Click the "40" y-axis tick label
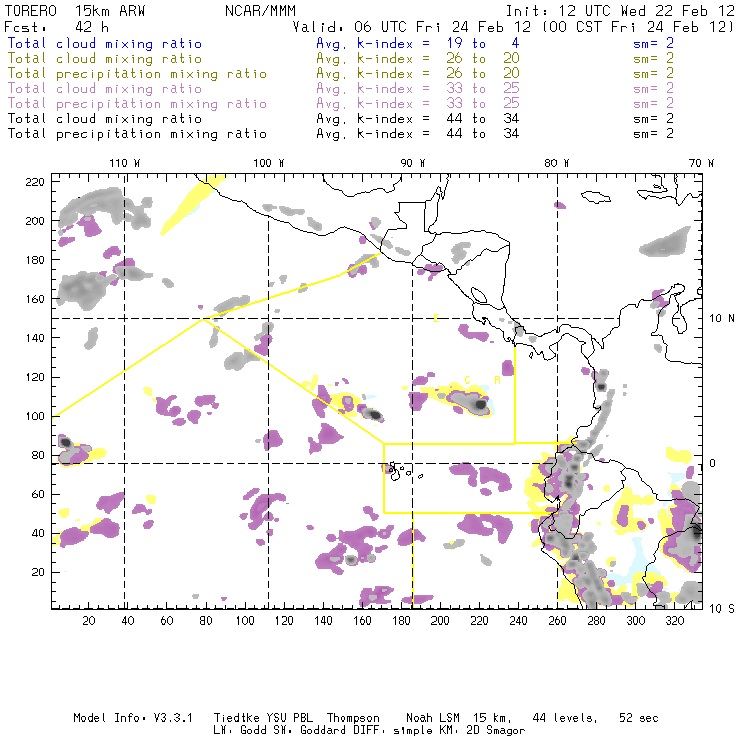Viewport: 740px width, 740px height. [x=38, y=533]
